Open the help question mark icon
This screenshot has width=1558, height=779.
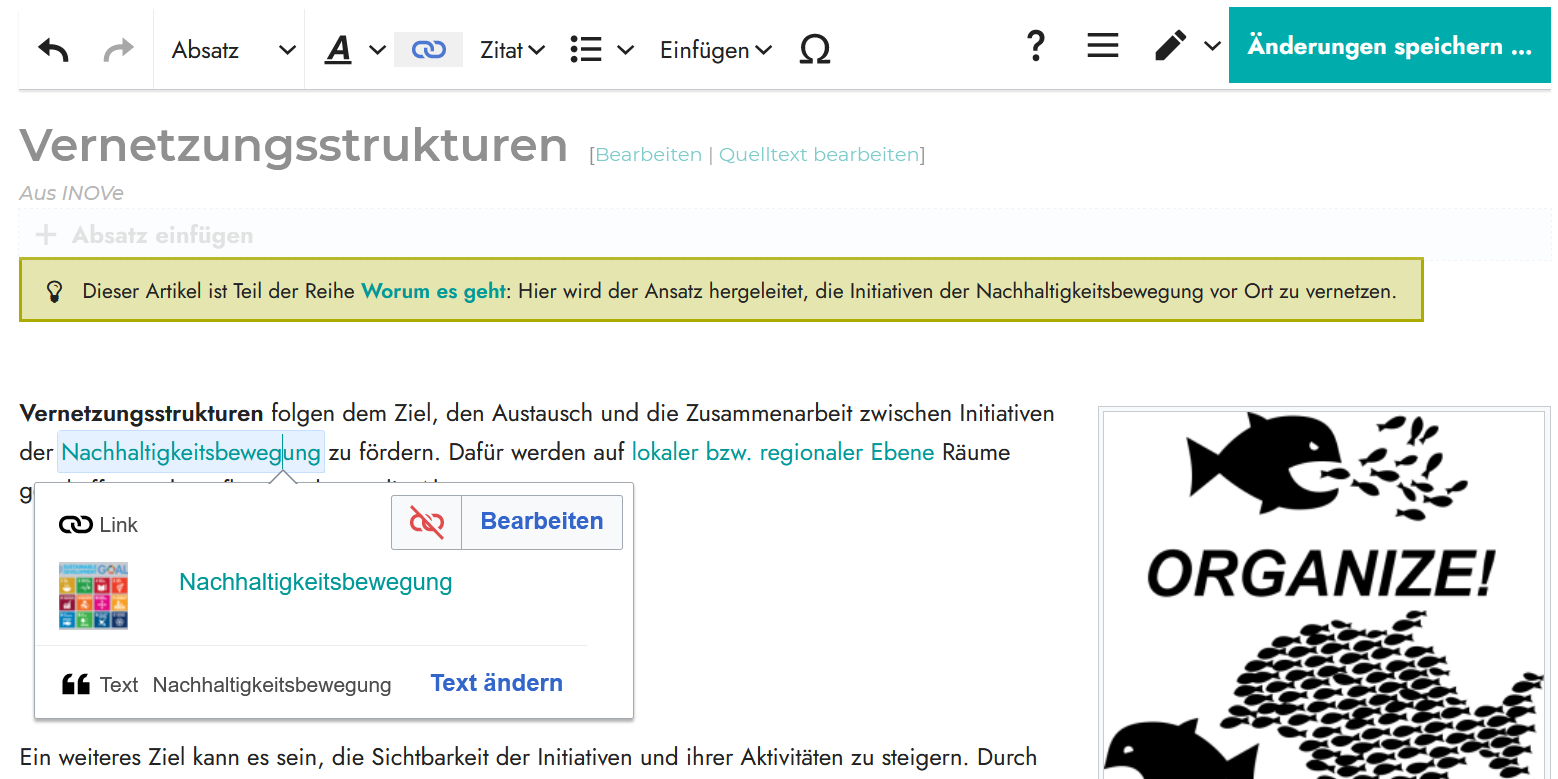click(x=1036, y=47)
